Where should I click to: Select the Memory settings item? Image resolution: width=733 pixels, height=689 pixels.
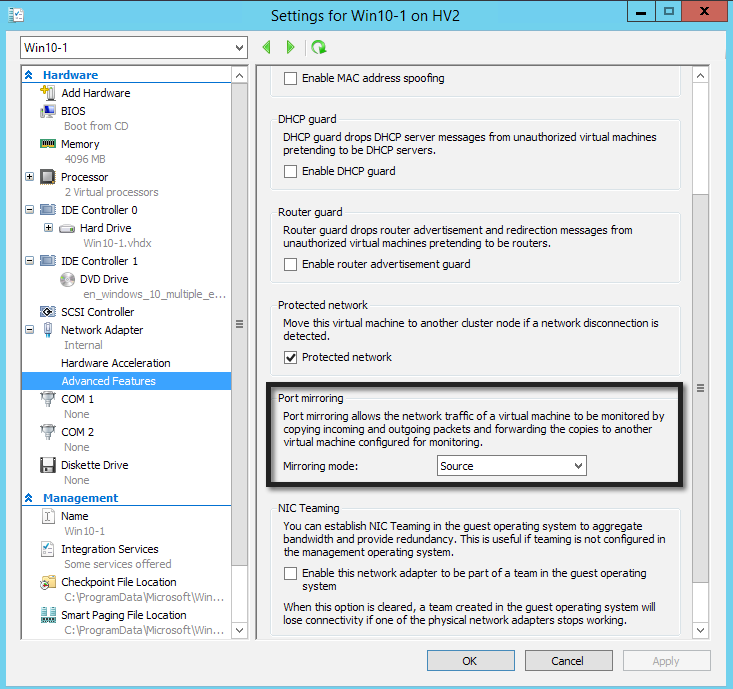click(80, 144)
